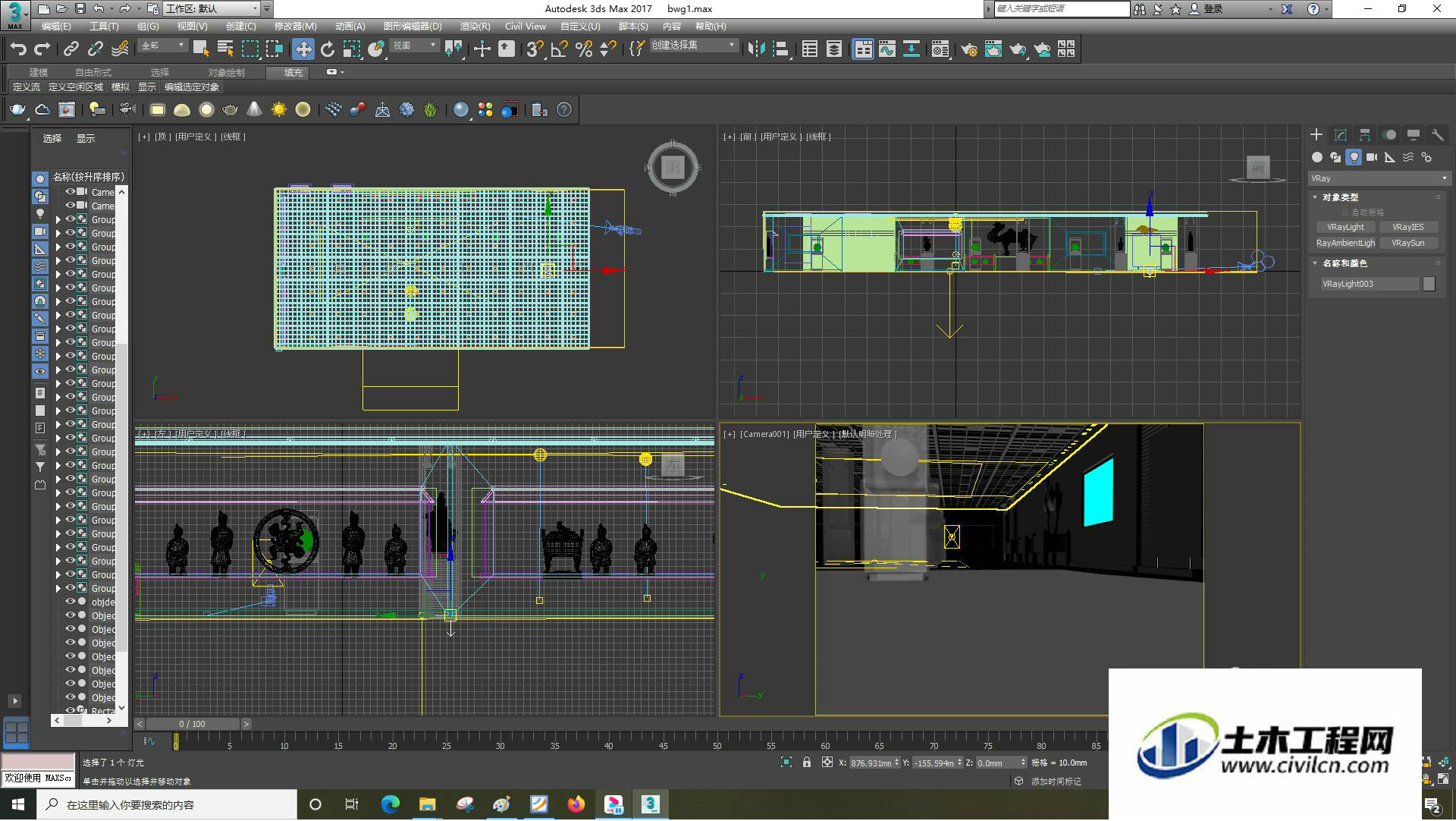Toggle the Window/Crossing selection mode

coord(274,49)
